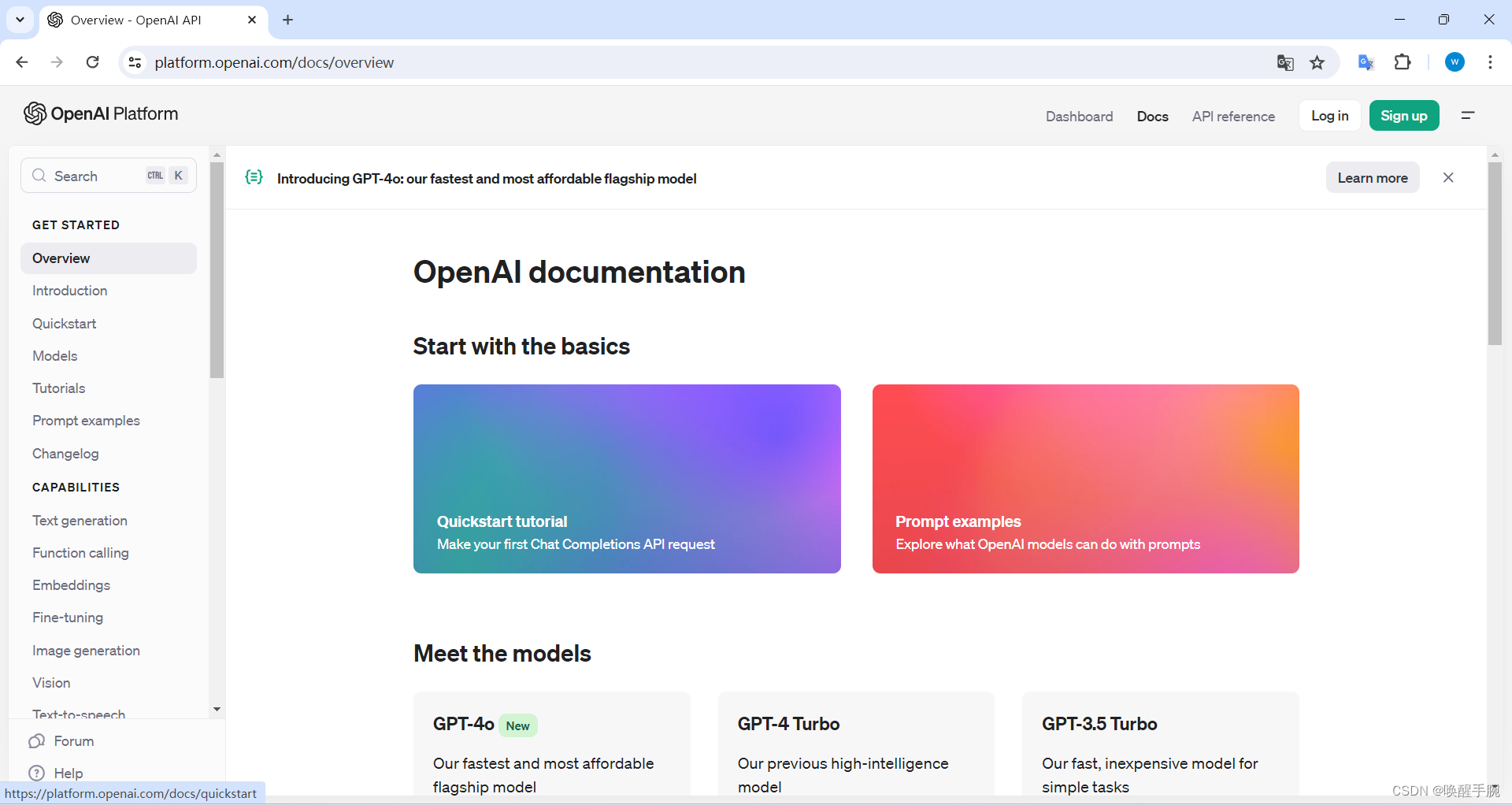Viewport: 1512px width, 805px height.
Task: Open Google Translate extension icon
Action: (x=1366, y=62)
